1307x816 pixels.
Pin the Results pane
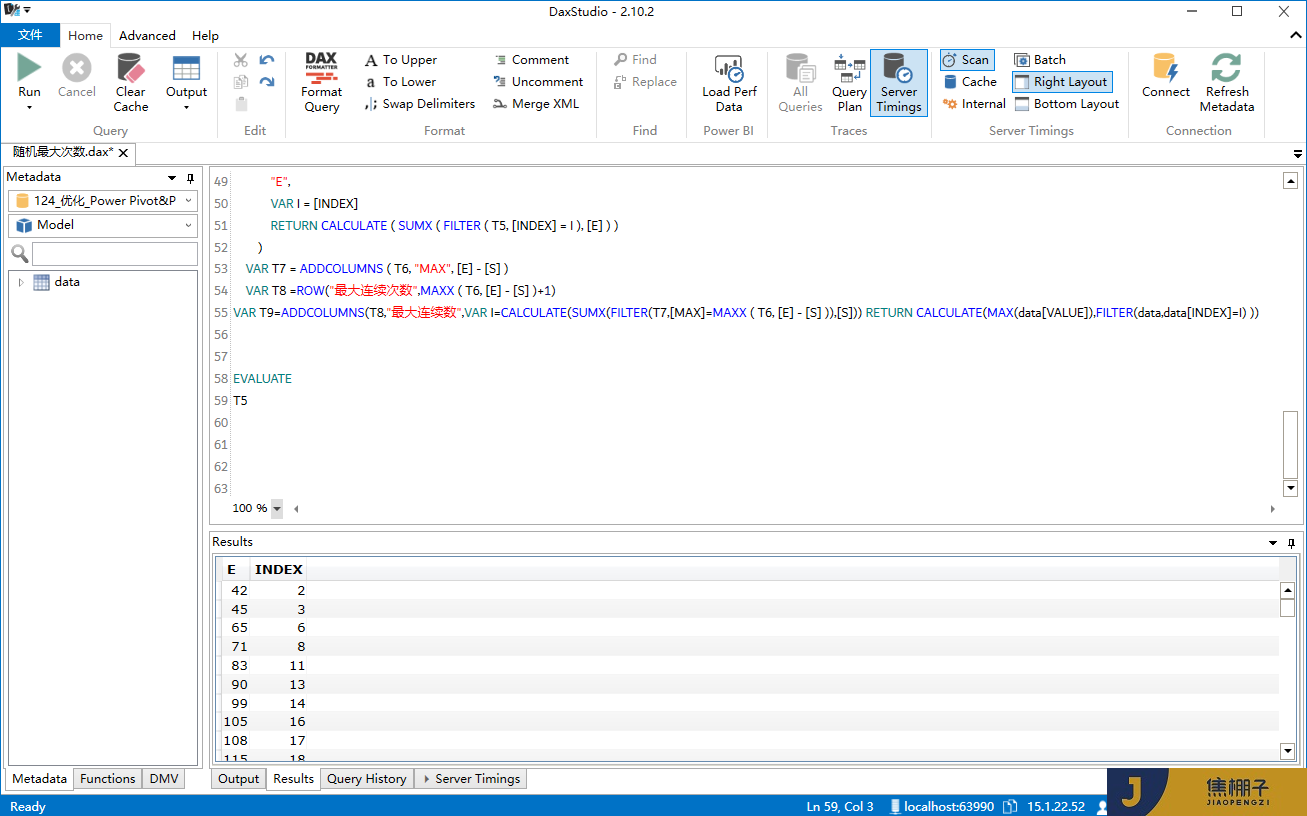click(1291, 543)
